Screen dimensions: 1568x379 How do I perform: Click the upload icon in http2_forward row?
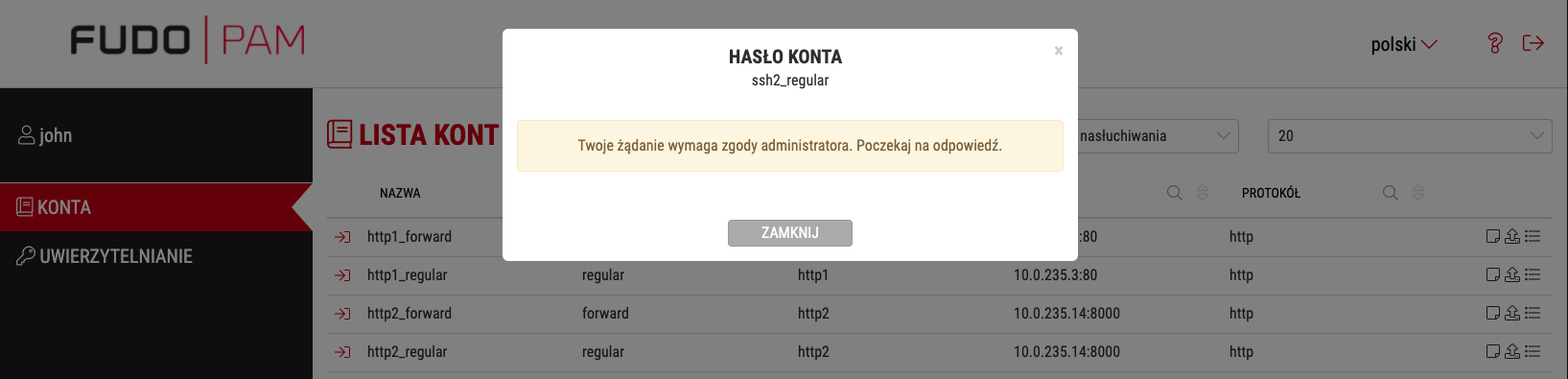[x=1512, y=313]
